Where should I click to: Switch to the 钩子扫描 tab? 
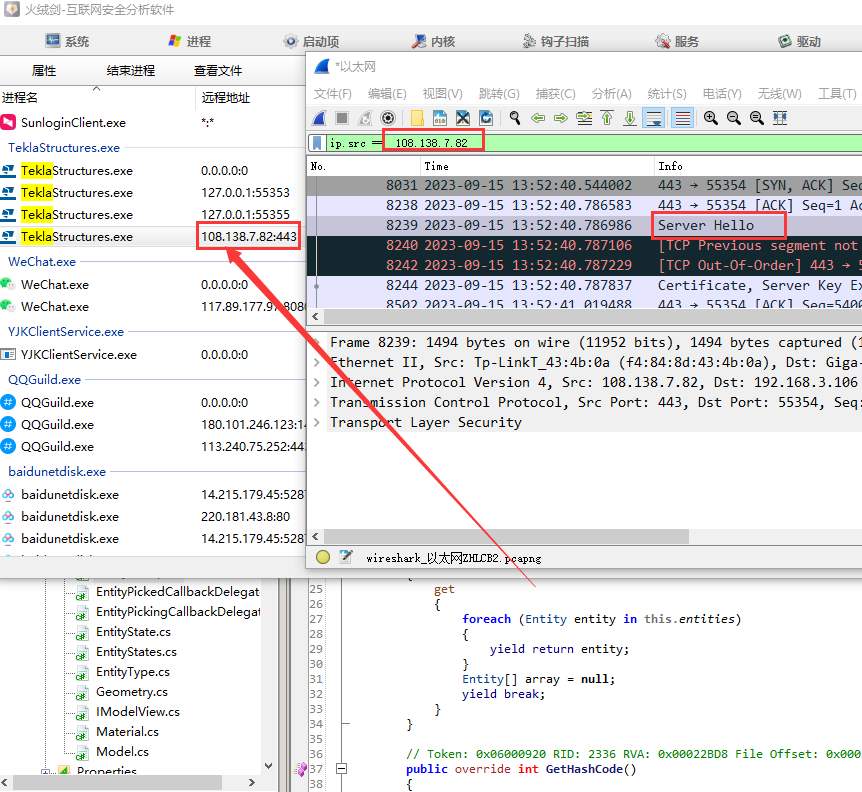point(556,41)
